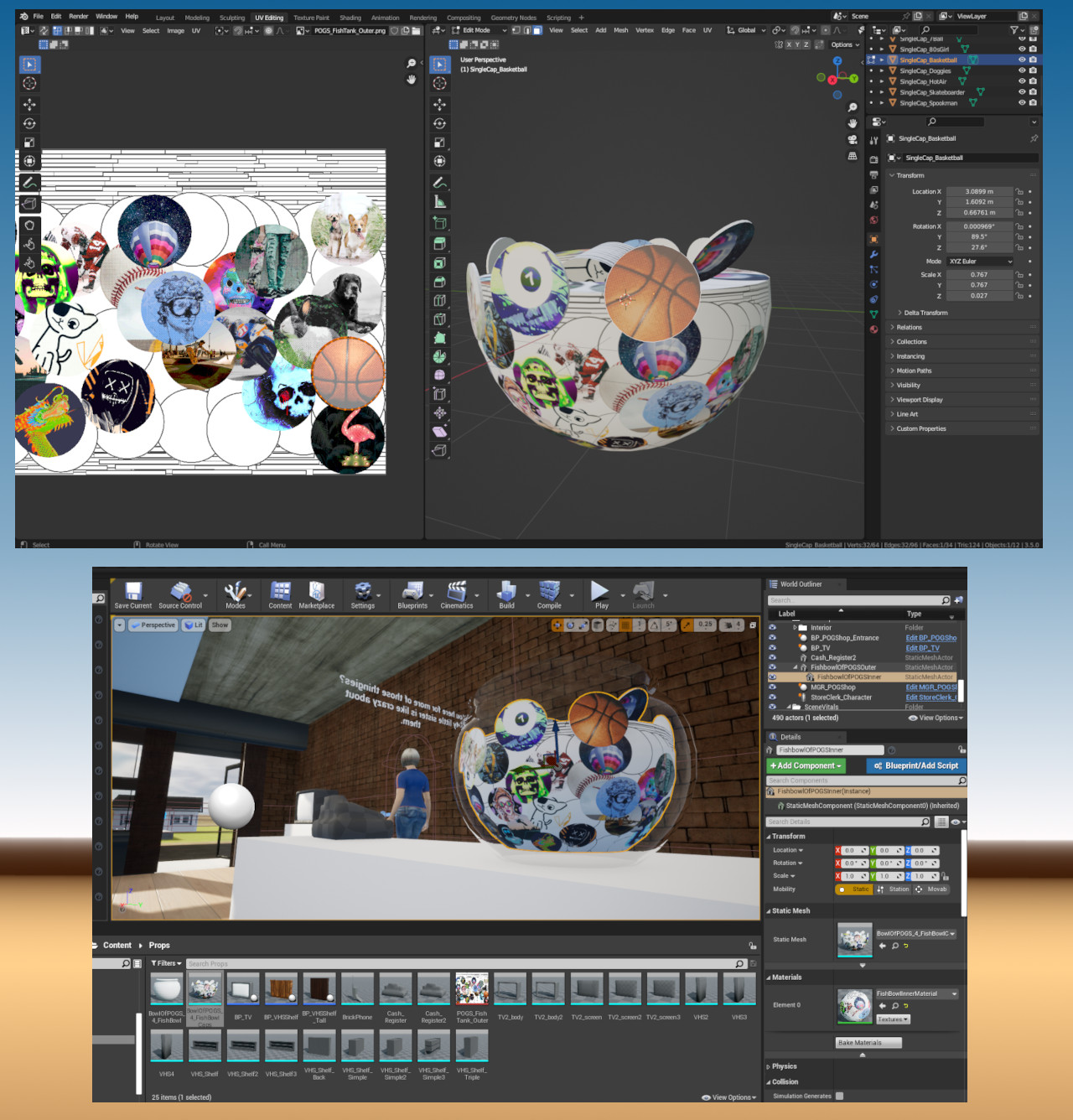The height and width of the screenshot is (1120, 1073).
Task: Toggle visibility of Cash_Register2 in World Outliner
Action: [x=772, y=657]
